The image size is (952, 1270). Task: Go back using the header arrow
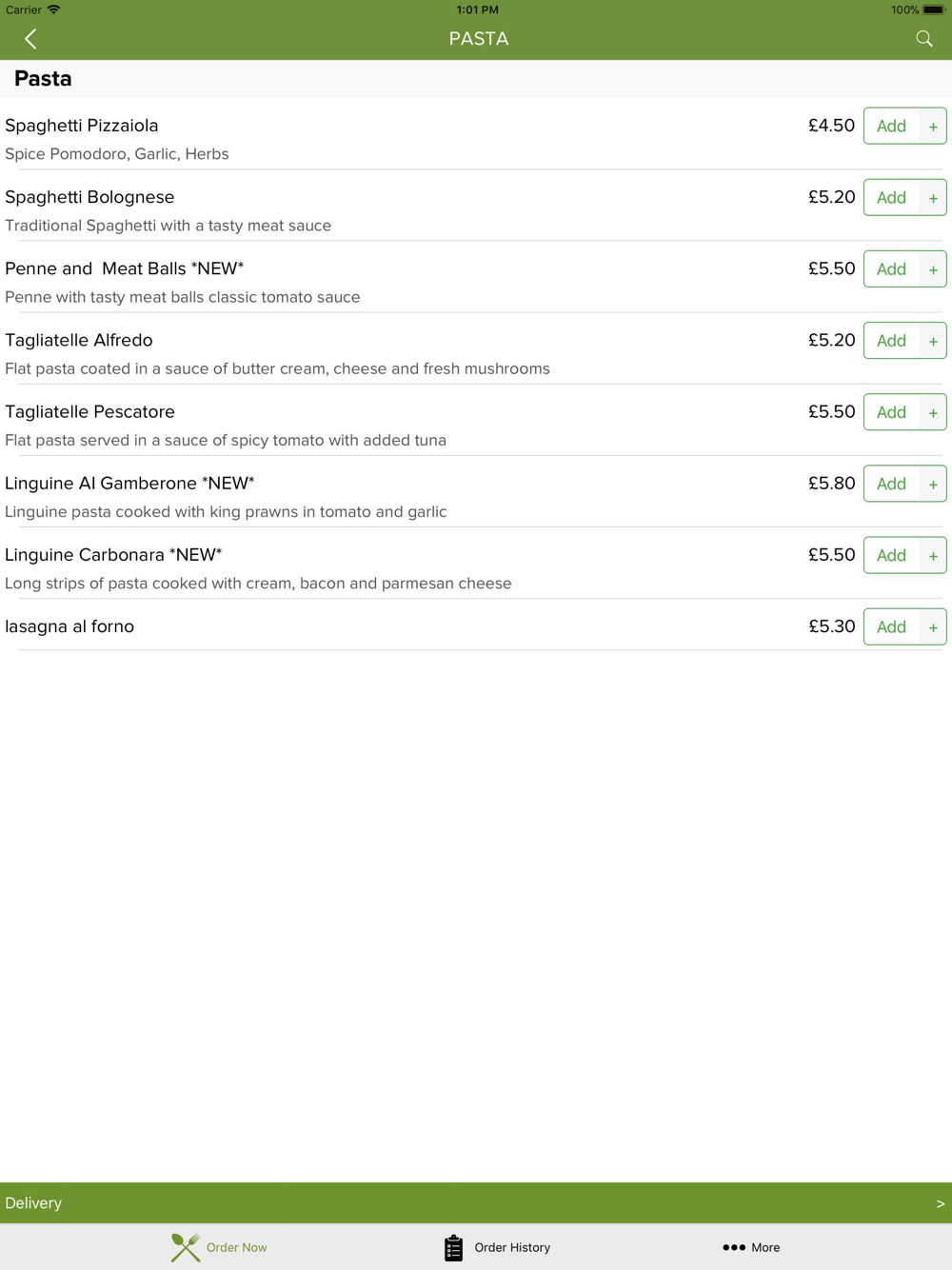pyautogui.click(x=30, y=39)
